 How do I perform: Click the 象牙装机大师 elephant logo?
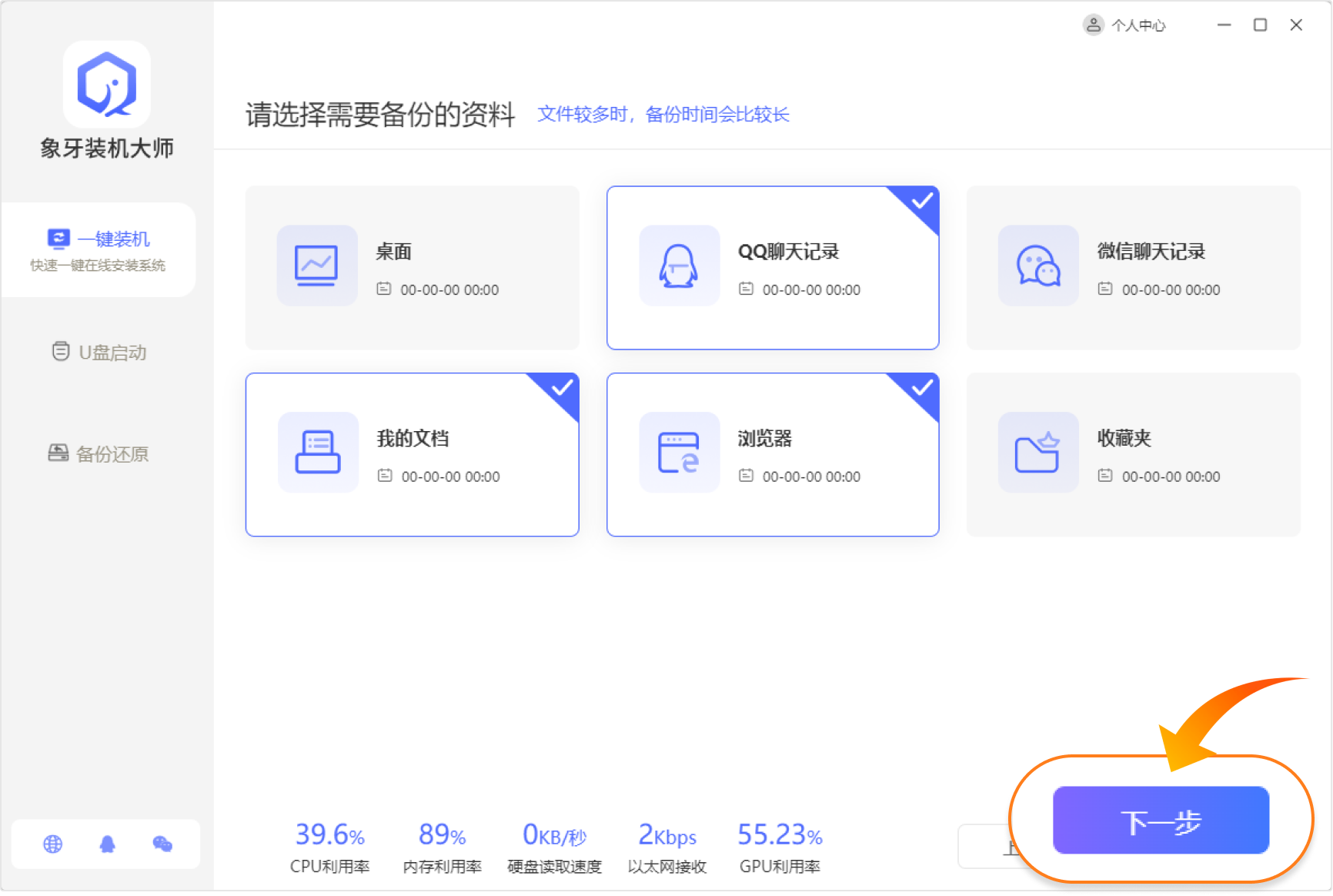click(x=107, y=85)
